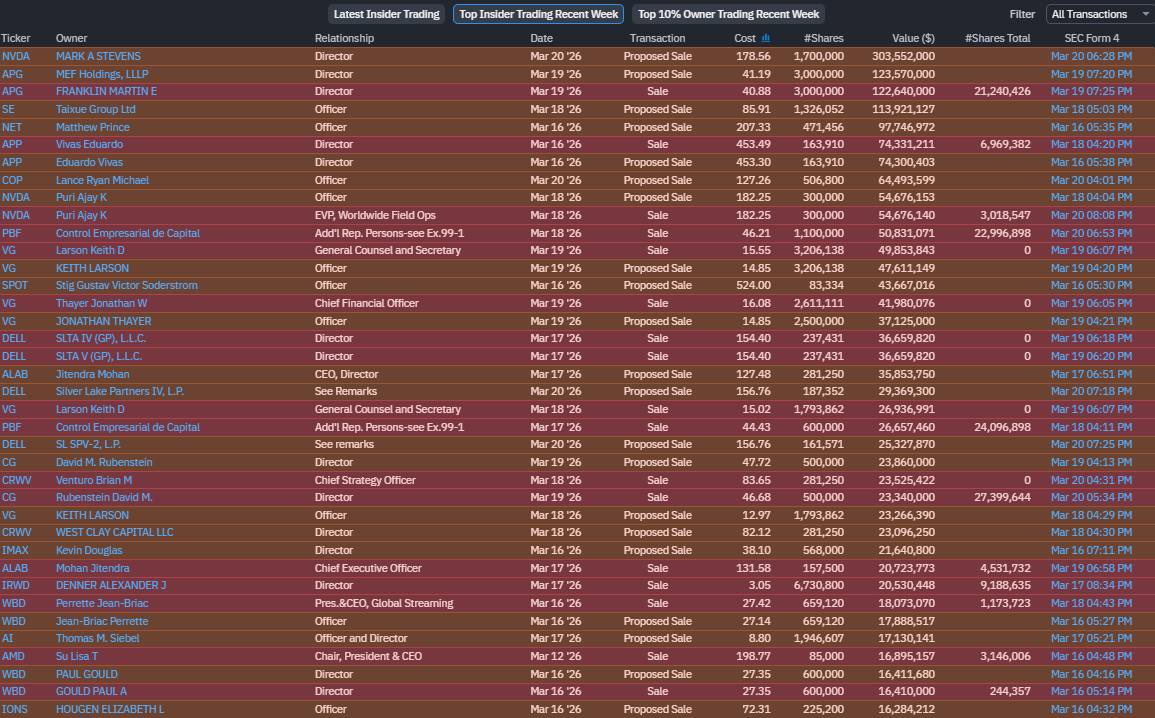Open SEC filing Mar 17 08:34 PM
The image size is (1155, 718).
pos(1092,585)
